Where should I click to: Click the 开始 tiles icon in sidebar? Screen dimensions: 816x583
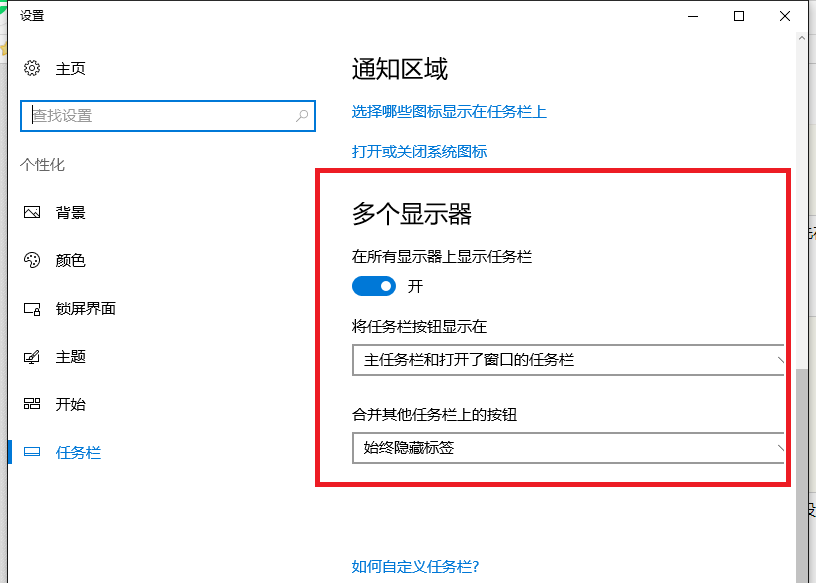pos(32,405)
